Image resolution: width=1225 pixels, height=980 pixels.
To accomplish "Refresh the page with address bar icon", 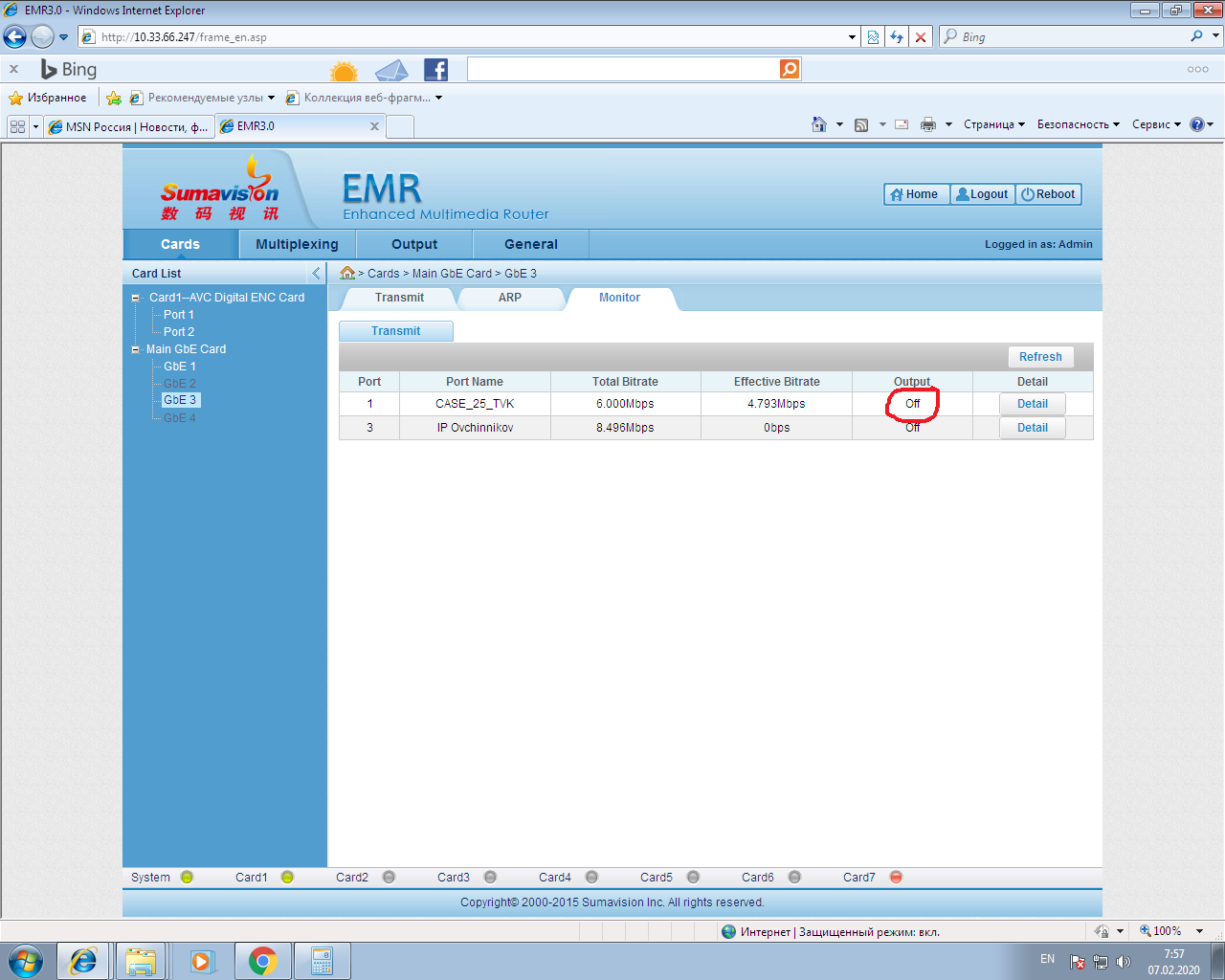I will pyautogui.click(x=897, y=37).
